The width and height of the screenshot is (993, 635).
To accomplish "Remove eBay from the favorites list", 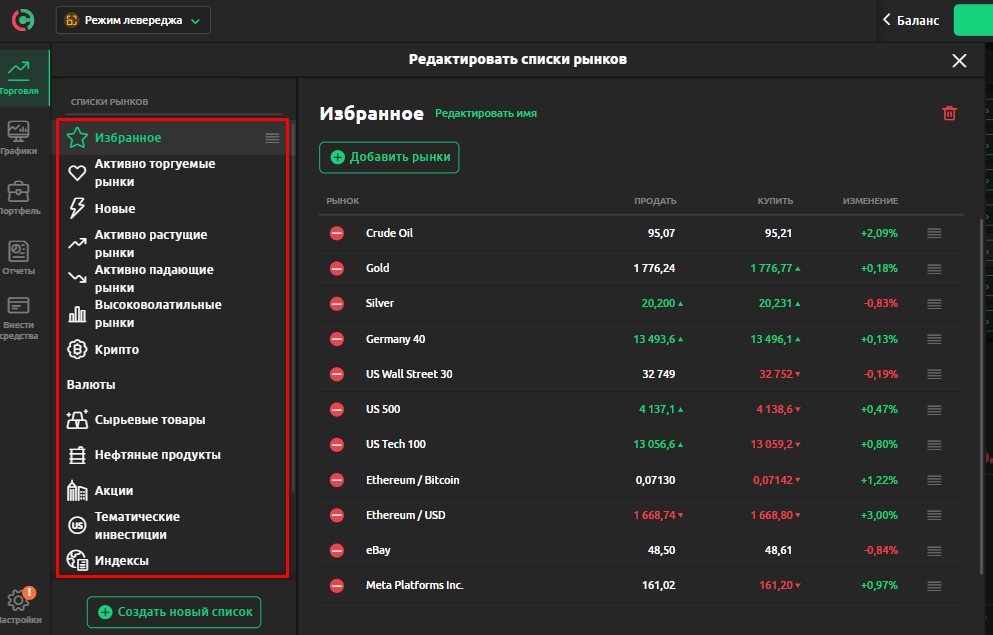I will click(x=337, y=551).
